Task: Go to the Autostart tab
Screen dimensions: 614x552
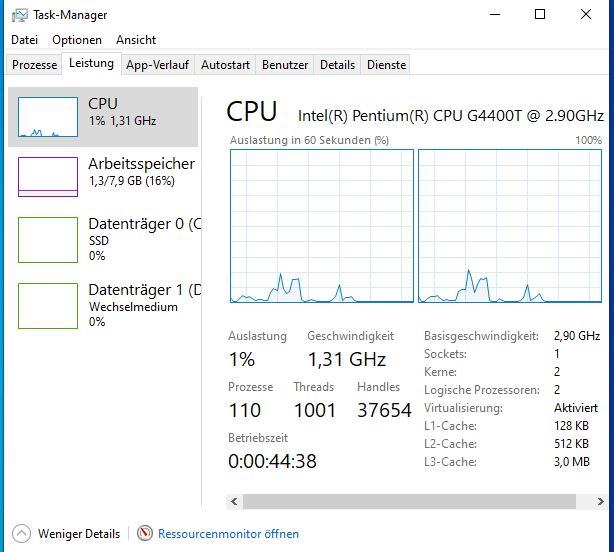Action: point(225,65)
